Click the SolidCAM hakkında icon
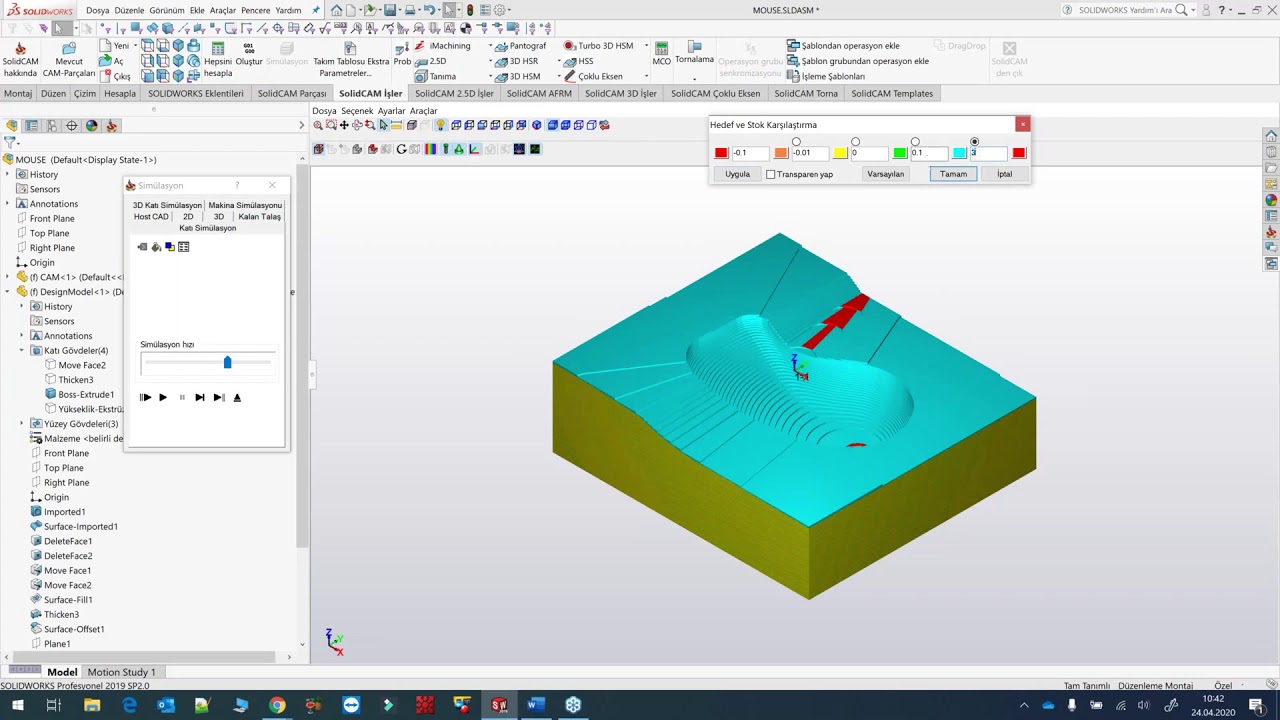This screenshot has width=1280, height=720. 20,48
